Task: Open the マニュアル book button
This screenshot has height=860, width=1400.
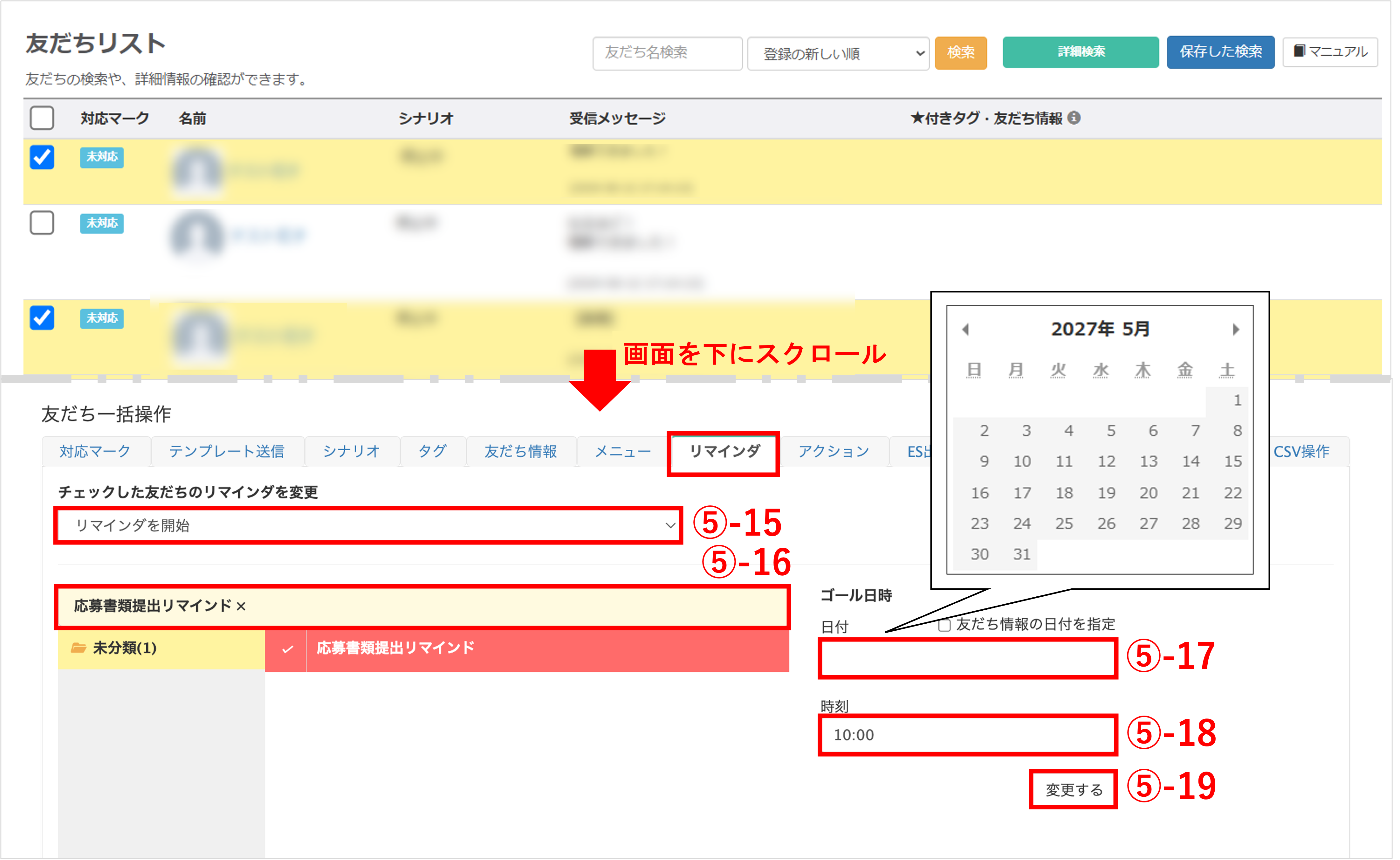Action: click(1330, 52)
